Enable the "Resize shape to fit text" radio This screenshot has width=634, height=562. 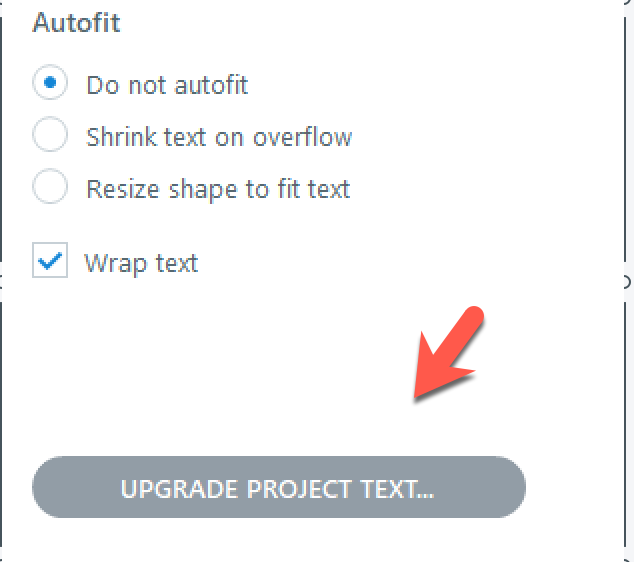point(50,188)
